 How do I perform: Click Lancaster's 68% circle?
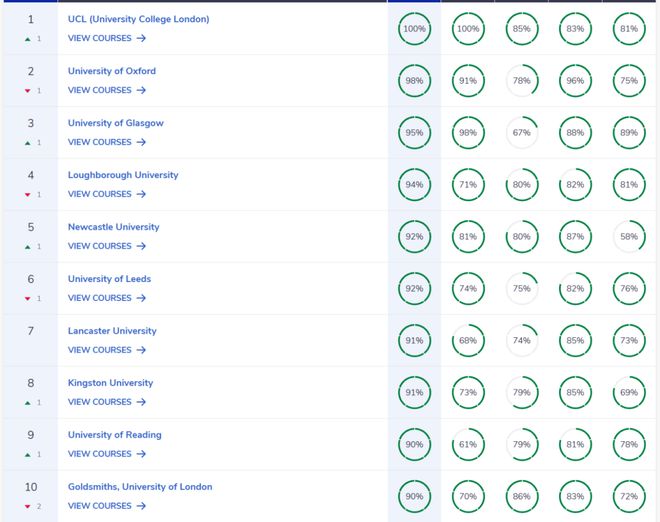468,341
